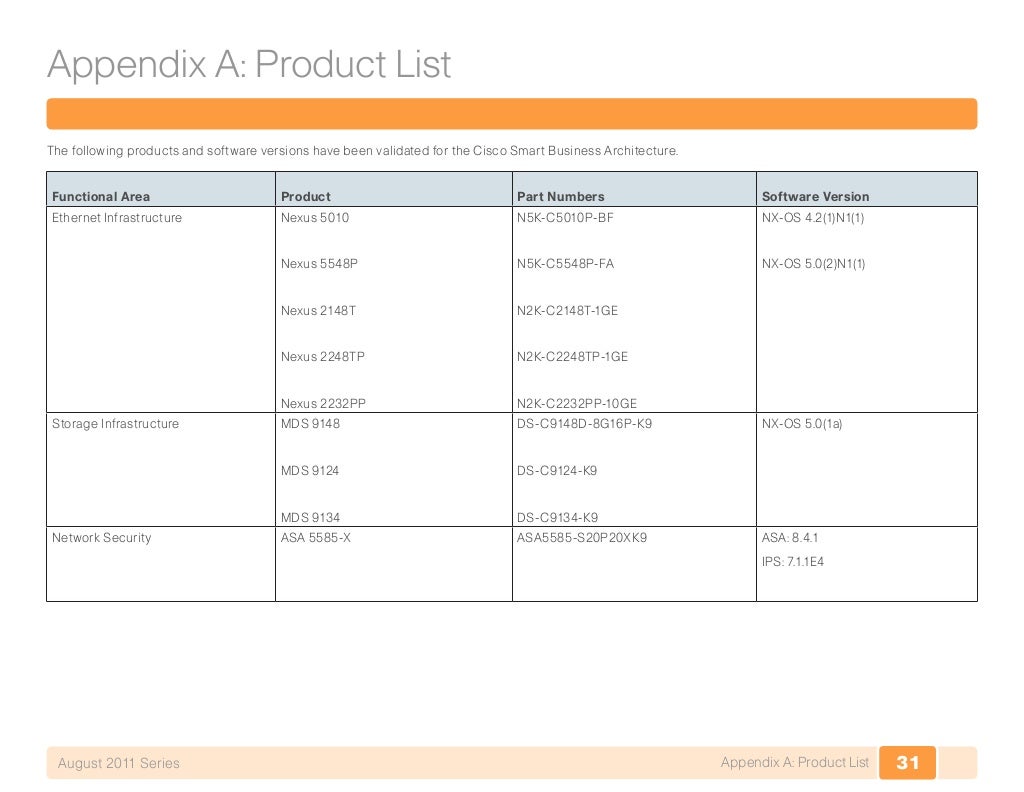Select part number 'N5K-C5548P-FA'
This screenshot has width=1024, height=792.
click(x=566, y=264)
